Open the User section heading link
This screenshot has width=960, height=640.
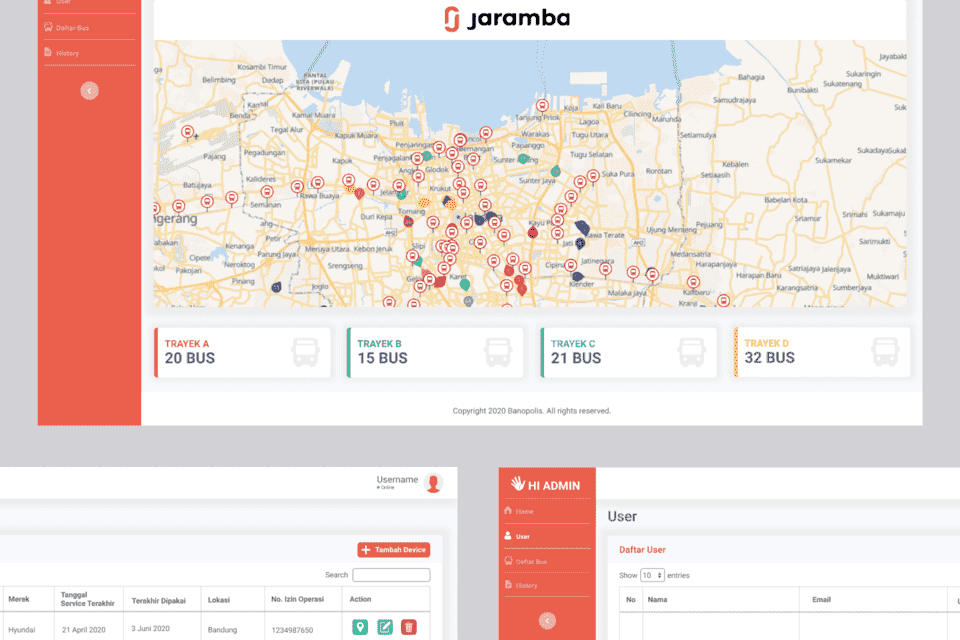pos(622,516)
